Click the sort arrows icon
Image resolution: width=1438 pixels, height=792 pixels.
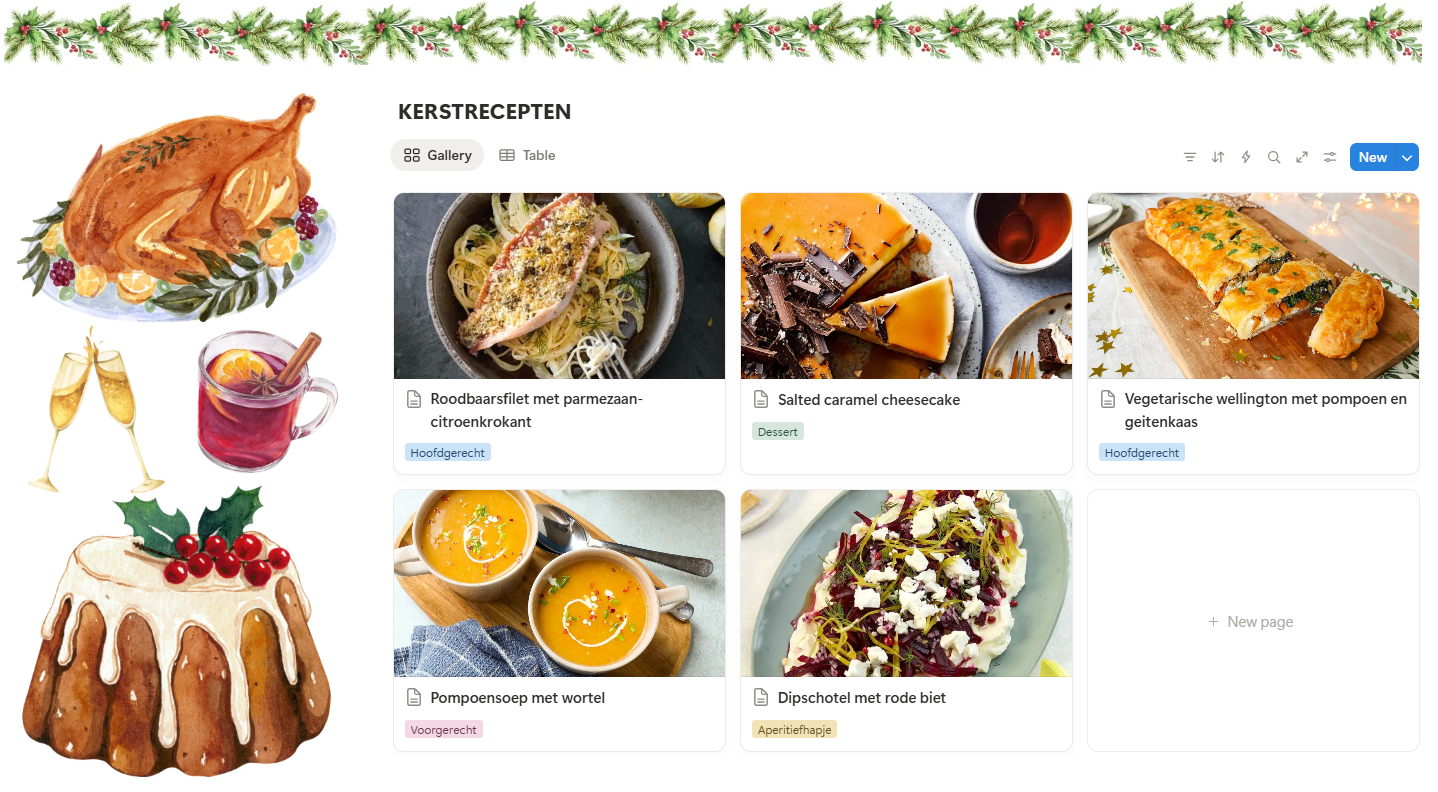coord(1218,157)
